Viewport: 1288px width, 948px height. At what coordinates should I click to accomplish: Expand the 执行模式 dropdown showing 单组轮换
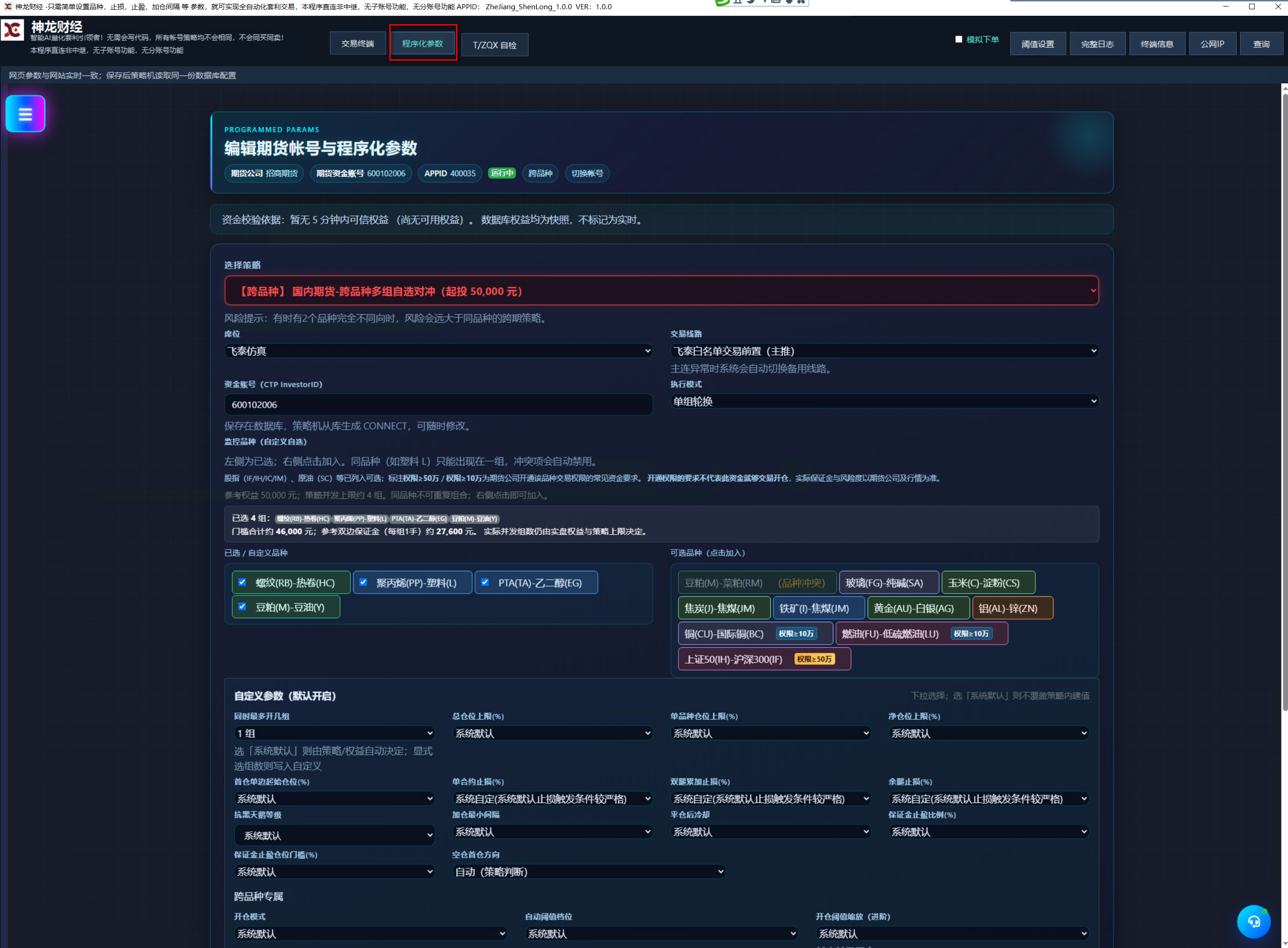(884, 401)
